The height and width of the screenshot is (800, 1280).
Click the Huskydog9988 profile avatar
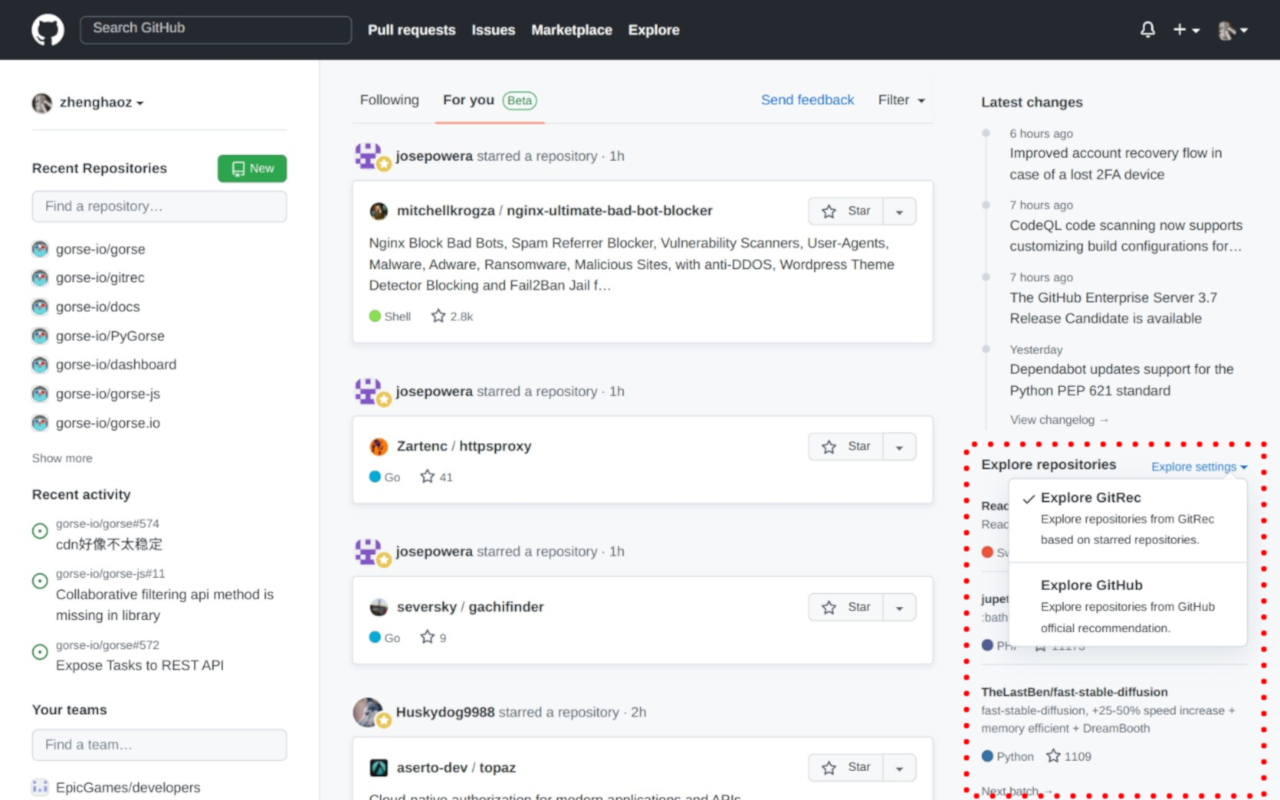(368, 712)
